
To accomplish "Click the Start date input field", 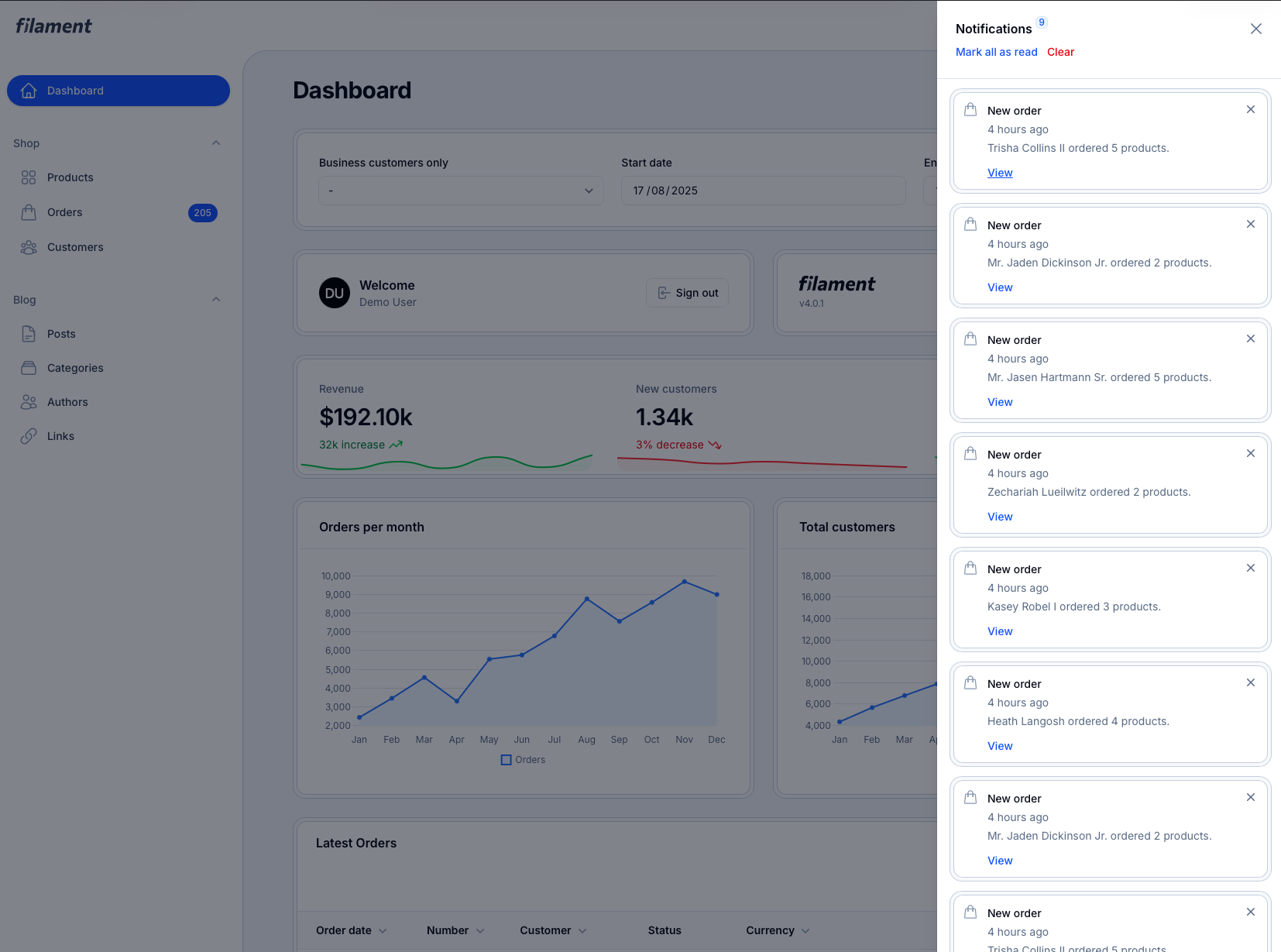I will (763, 191).
